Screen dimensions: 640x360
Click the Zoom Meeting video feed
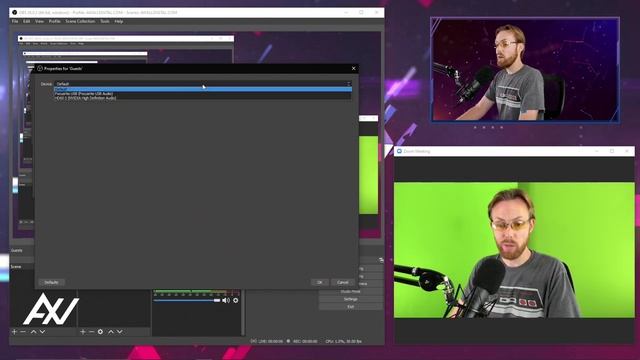click(x=514, y=250)
